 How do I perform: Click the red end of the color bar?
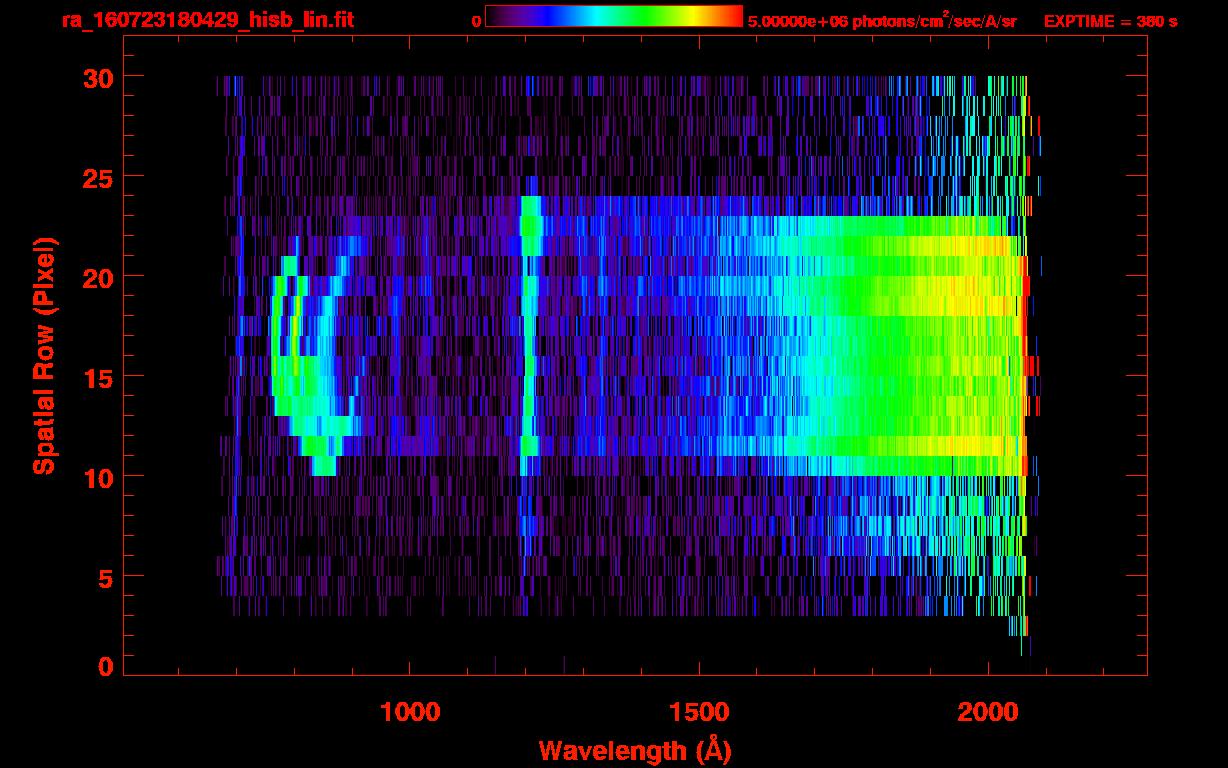point(733,16)
